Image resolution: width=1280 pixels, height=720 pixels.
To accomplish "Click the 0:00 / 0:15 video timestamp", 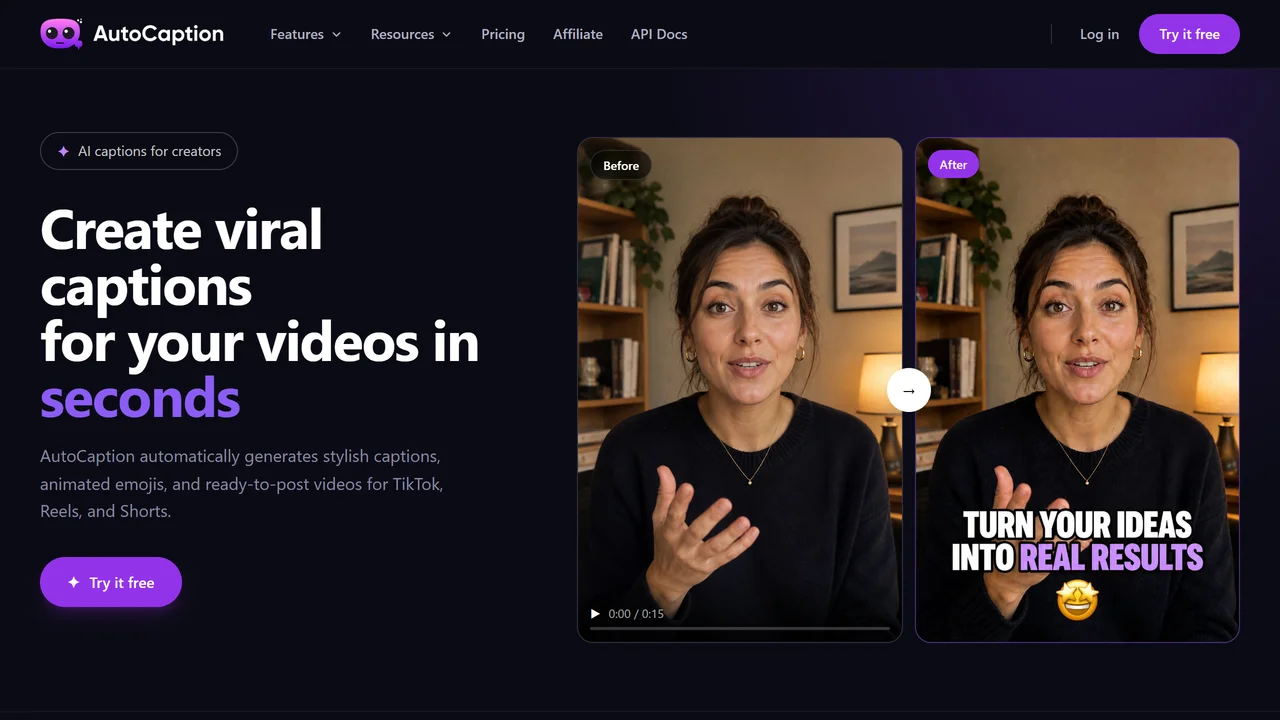I will (x=636, y=613).
